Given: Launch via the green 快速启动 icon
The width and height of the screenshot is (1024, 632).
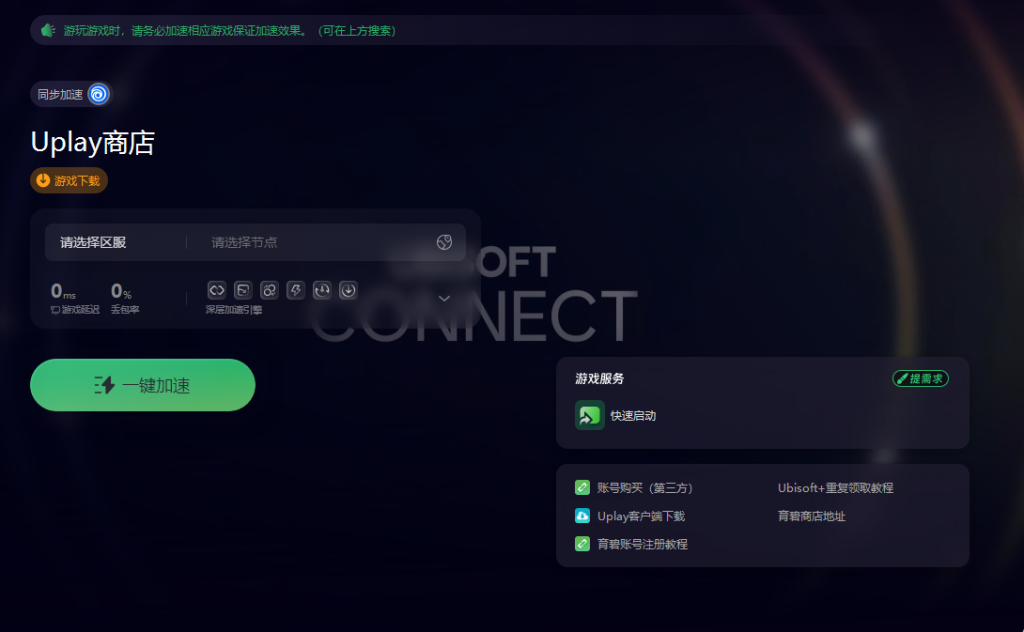Looking at the screenshot, I should (x=590, y=415).
